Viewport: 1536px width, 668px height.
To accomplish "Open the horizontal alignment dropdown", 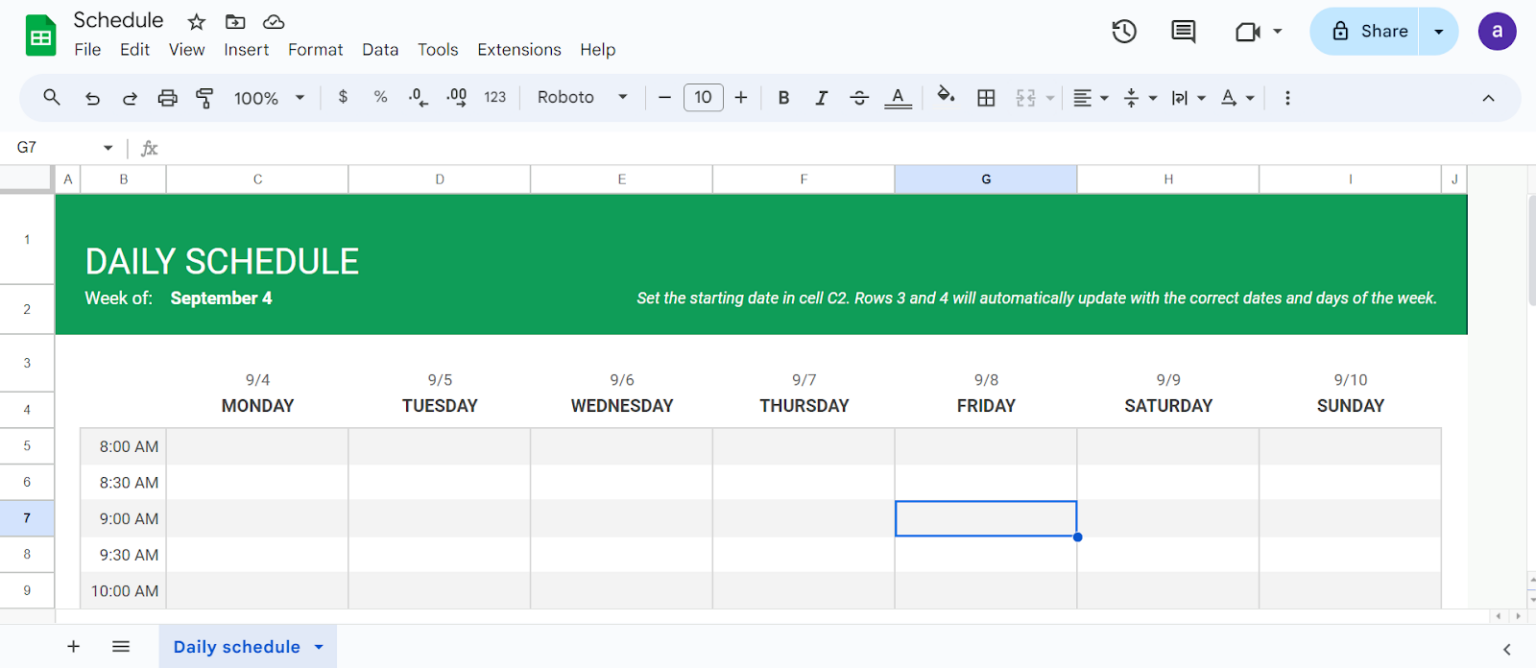I will pos(1090,97).
